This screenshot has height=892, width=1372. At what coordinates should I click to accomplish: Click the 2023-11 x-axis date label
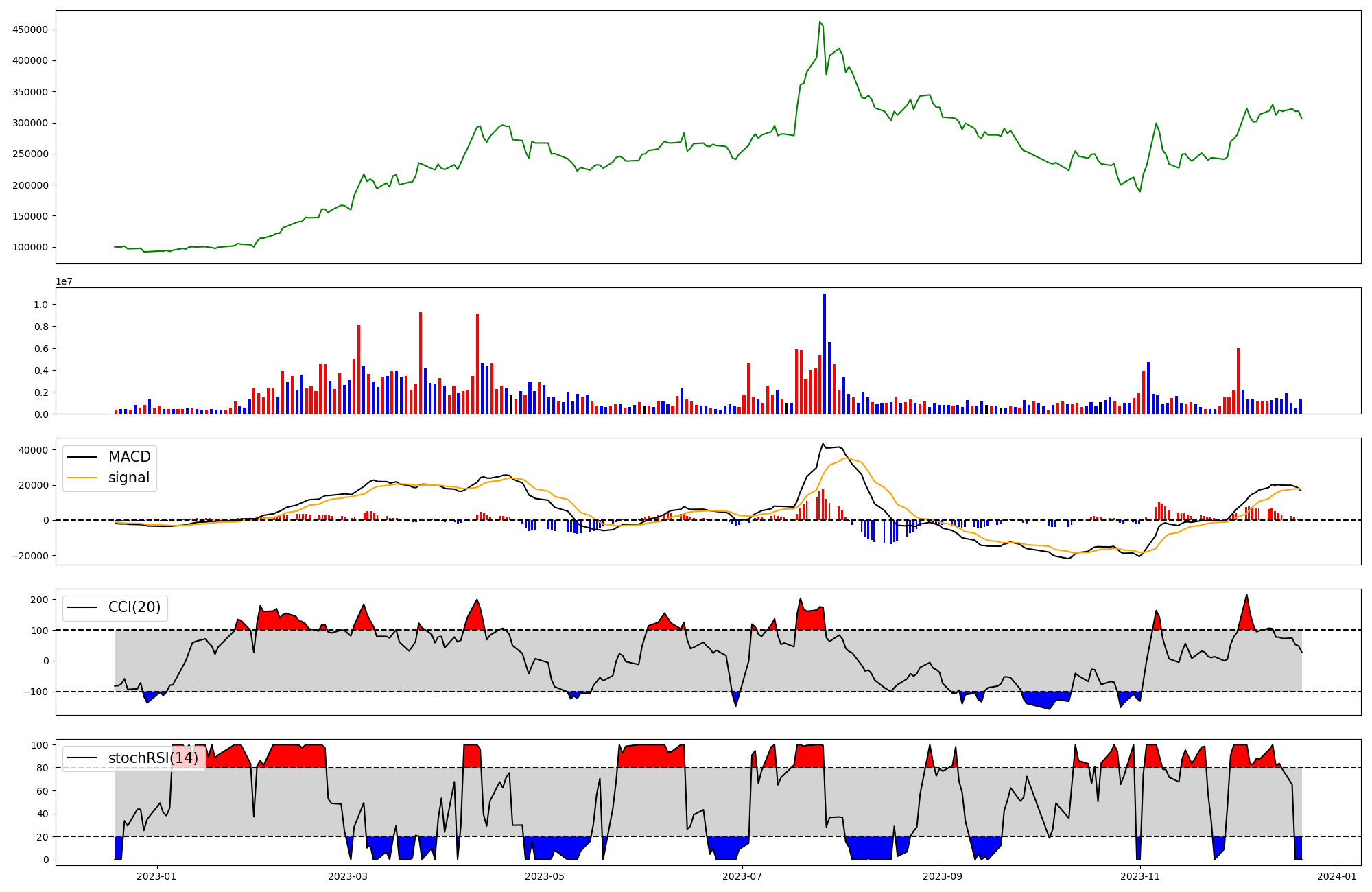pyautogui.click(x=1140, y=876)
